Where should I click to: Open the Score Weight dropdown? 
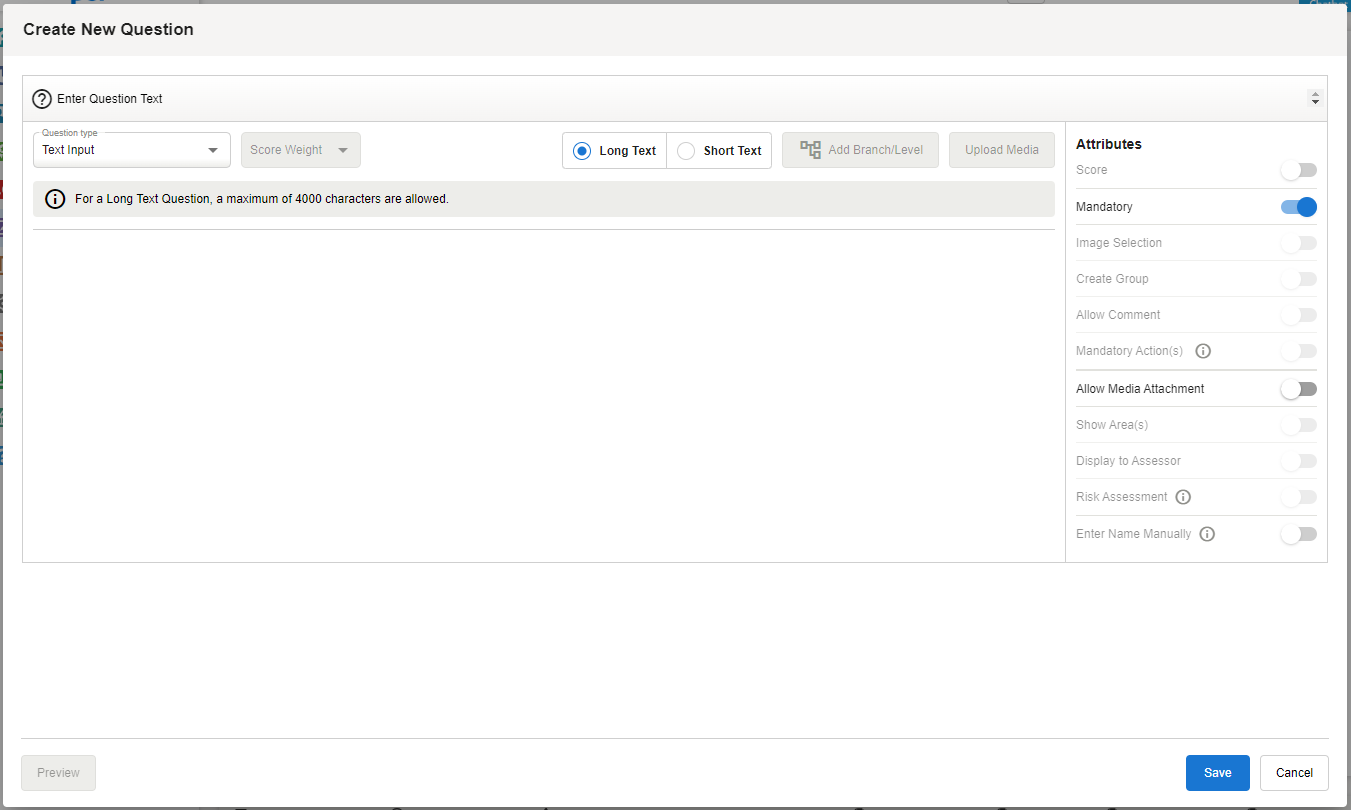click(300, 150)
